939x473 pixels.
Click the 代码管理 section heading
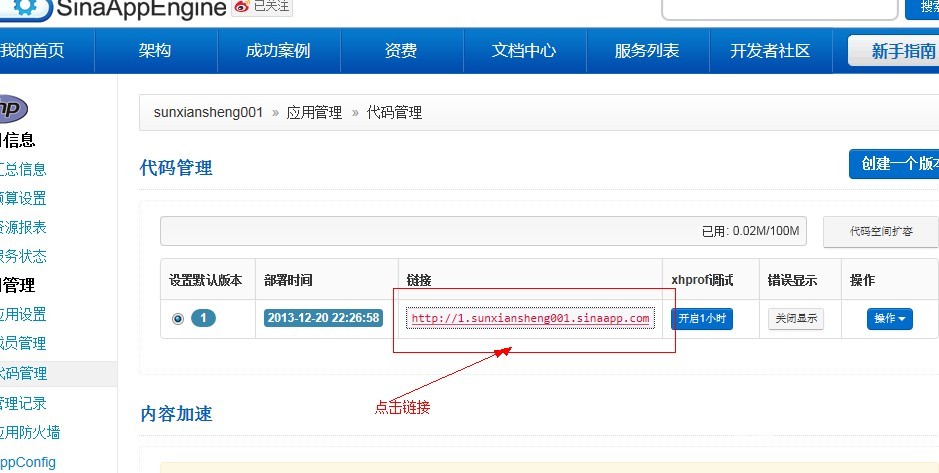[x=176, y=168]
